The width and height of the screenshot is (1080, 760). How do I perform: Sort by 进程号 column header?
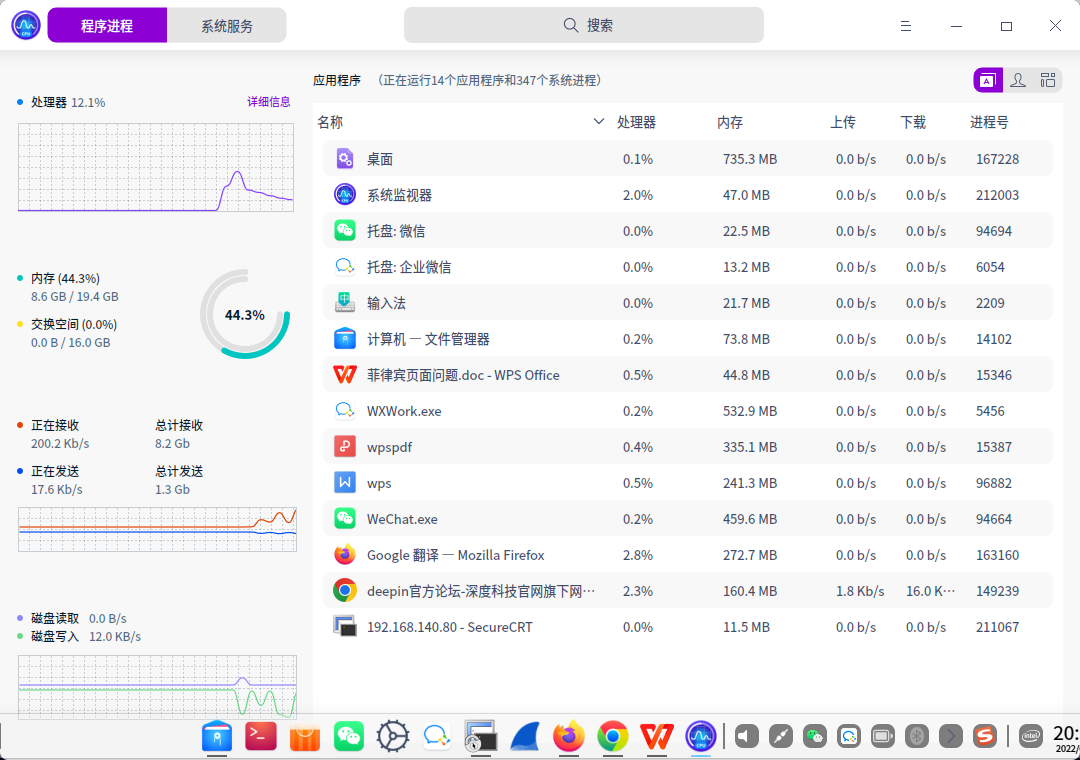(989, 122)
